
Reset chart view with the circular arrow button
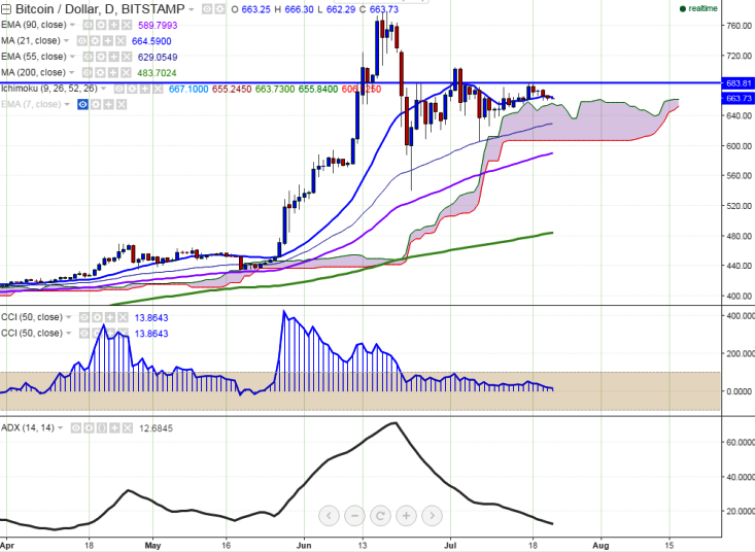pos(380,516)
